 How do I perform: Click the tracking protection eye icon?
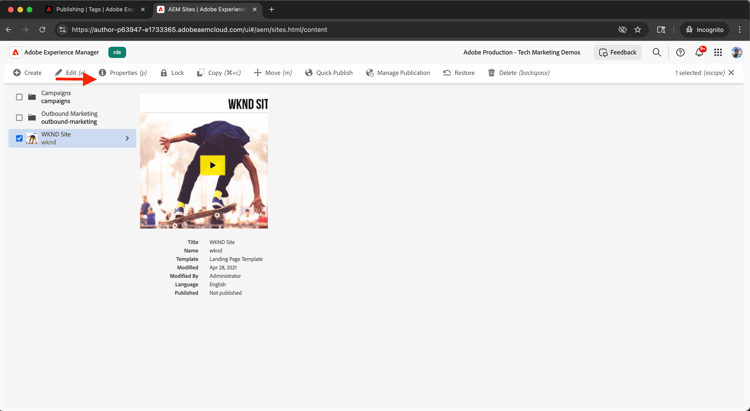click(x=622, y=30)
